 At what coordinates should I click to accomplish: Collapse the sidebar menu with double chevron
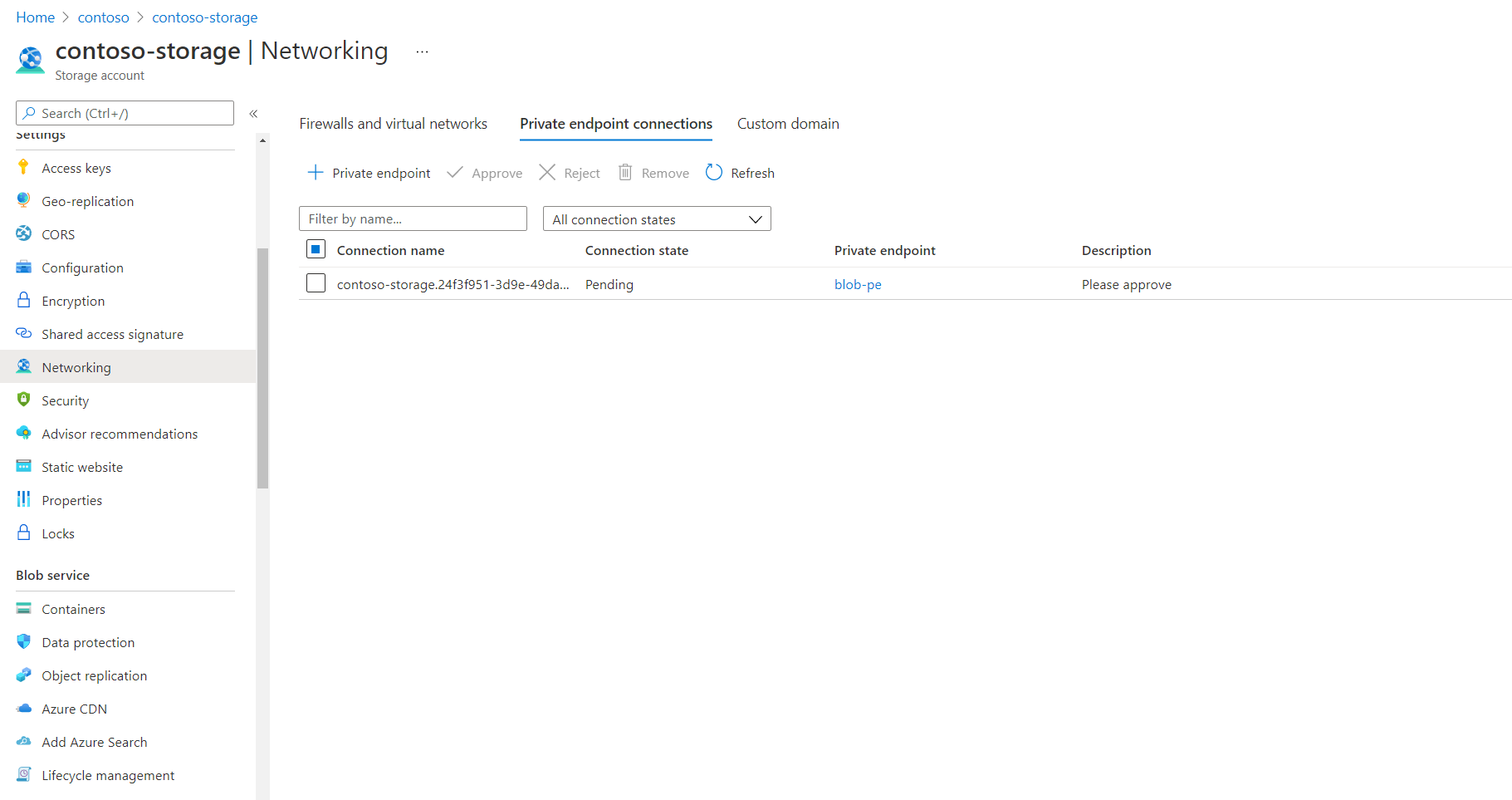coord(253,114)
